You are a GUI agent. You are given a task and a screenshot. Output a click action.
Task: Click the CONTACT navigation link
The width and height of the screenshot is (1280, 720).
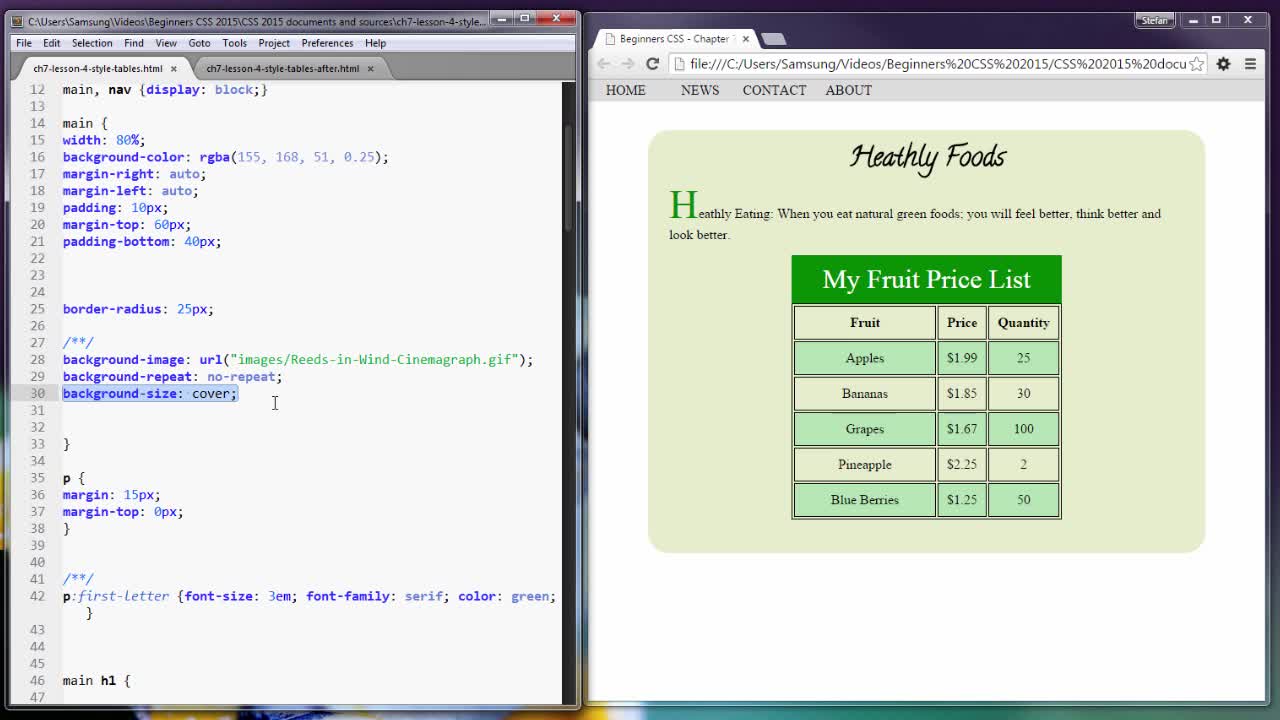774,90
